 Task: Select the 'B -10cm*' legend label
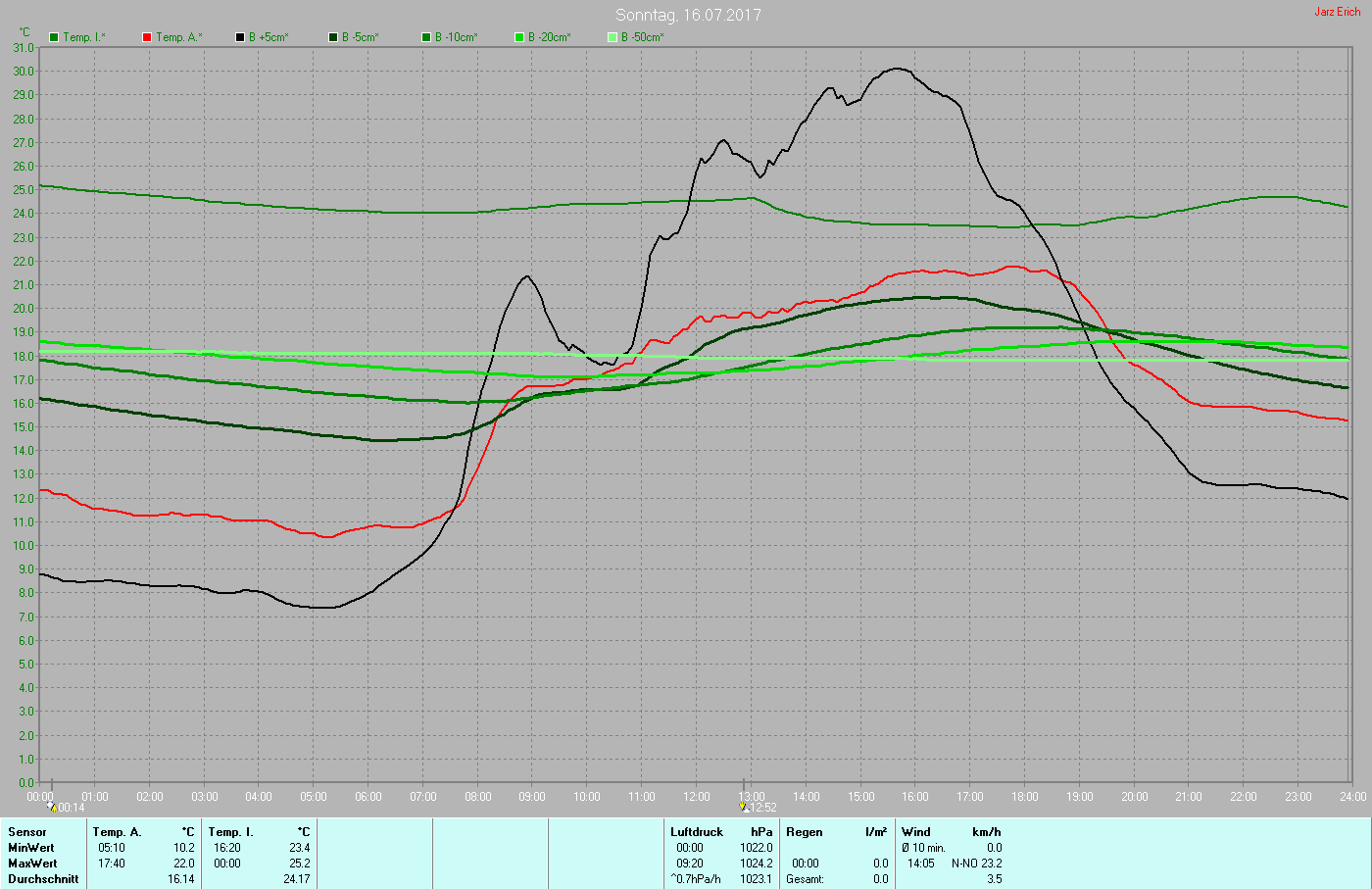[x=457, y=37]
